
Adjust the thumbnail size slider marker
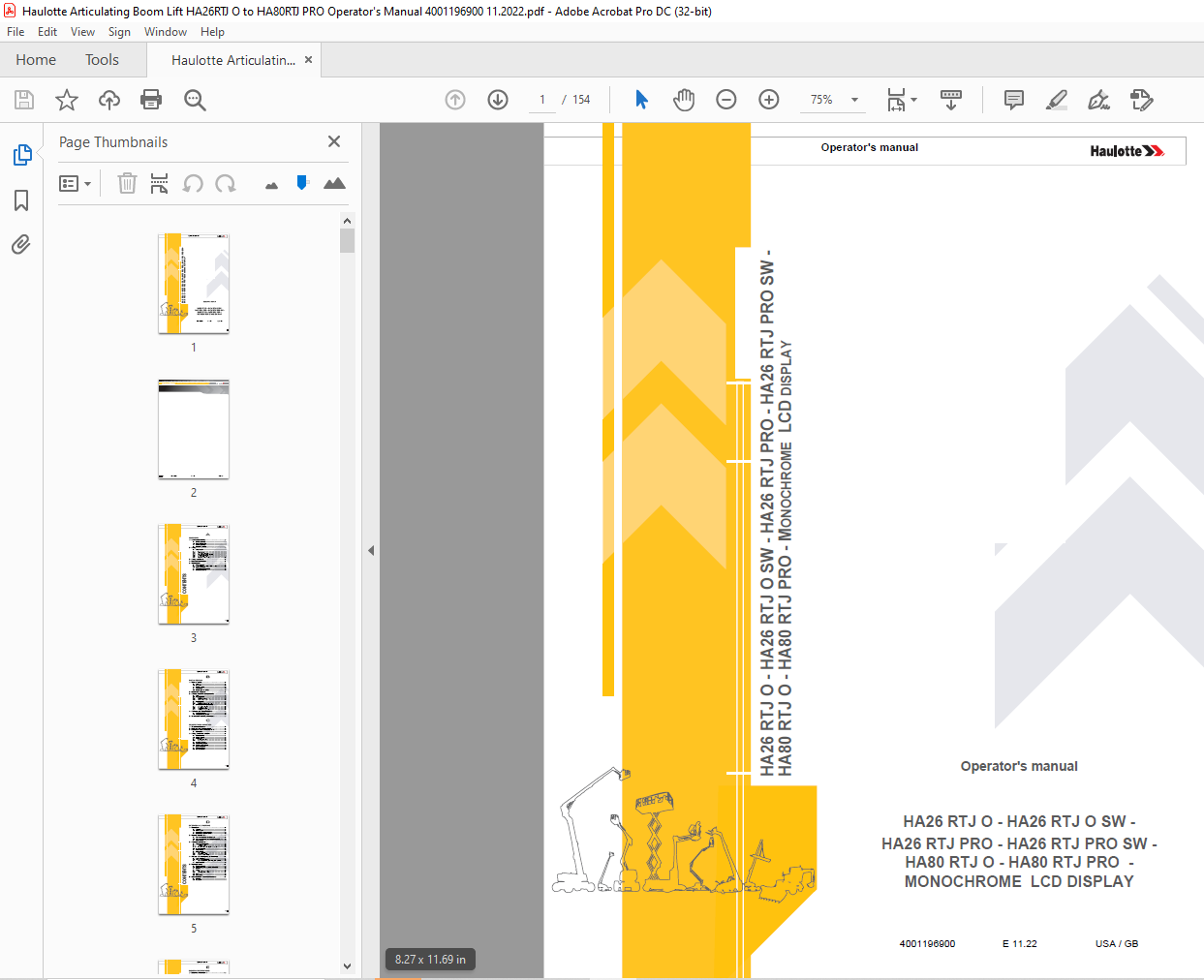point(302,182)
